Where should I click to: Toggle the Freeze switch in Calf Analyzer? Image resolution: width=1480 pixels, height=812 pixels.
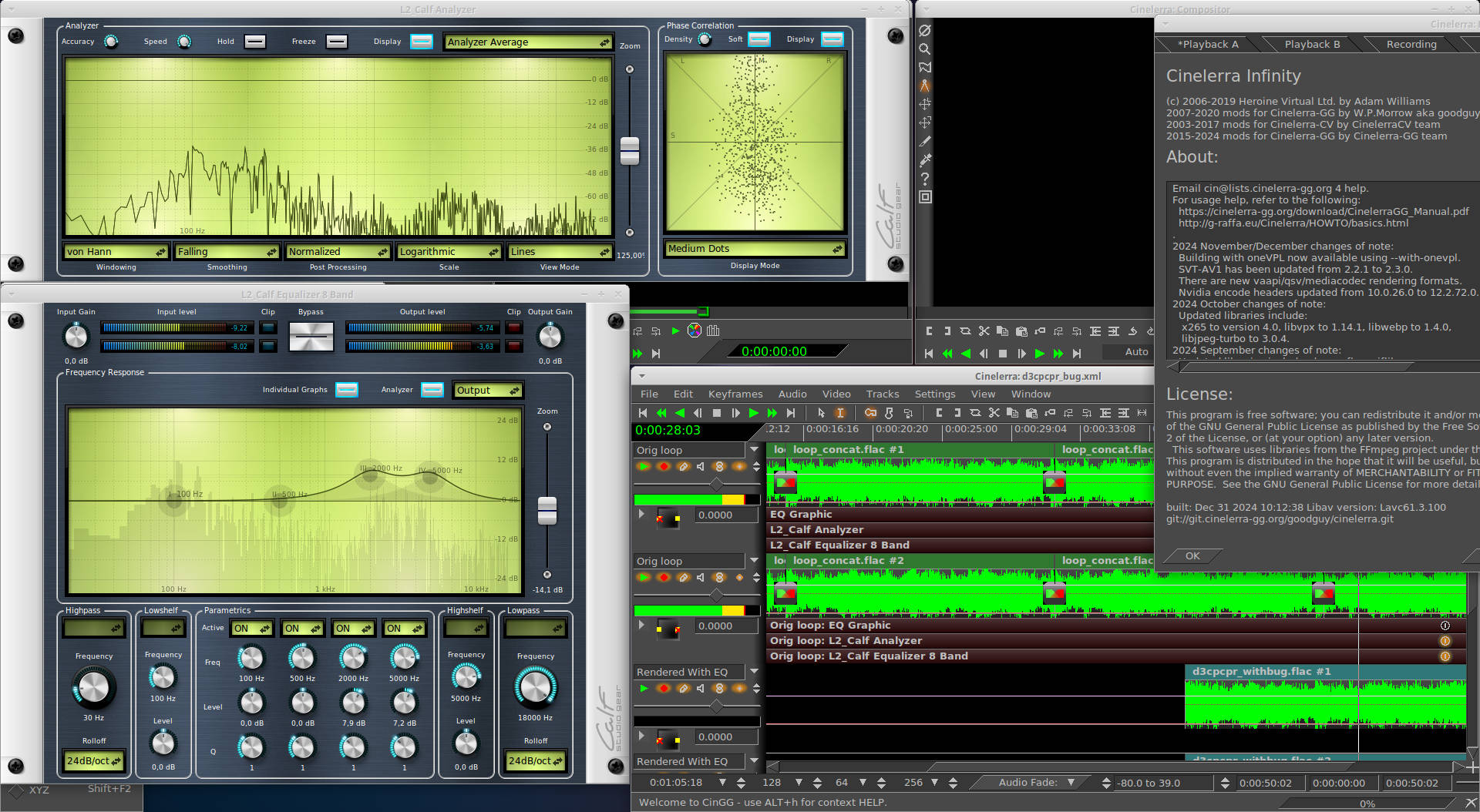(x=336, y=42)
